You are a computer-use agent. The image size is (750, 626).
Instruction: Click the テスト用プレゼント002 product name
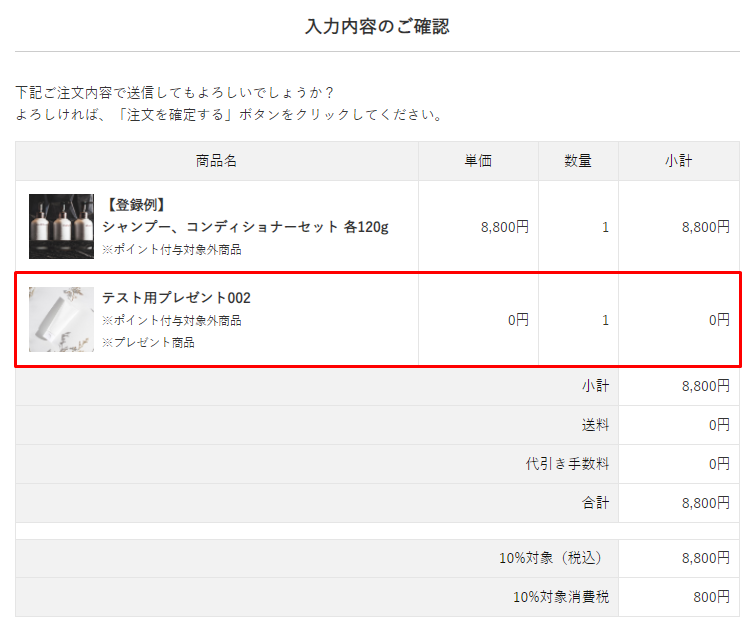point(176,298)
